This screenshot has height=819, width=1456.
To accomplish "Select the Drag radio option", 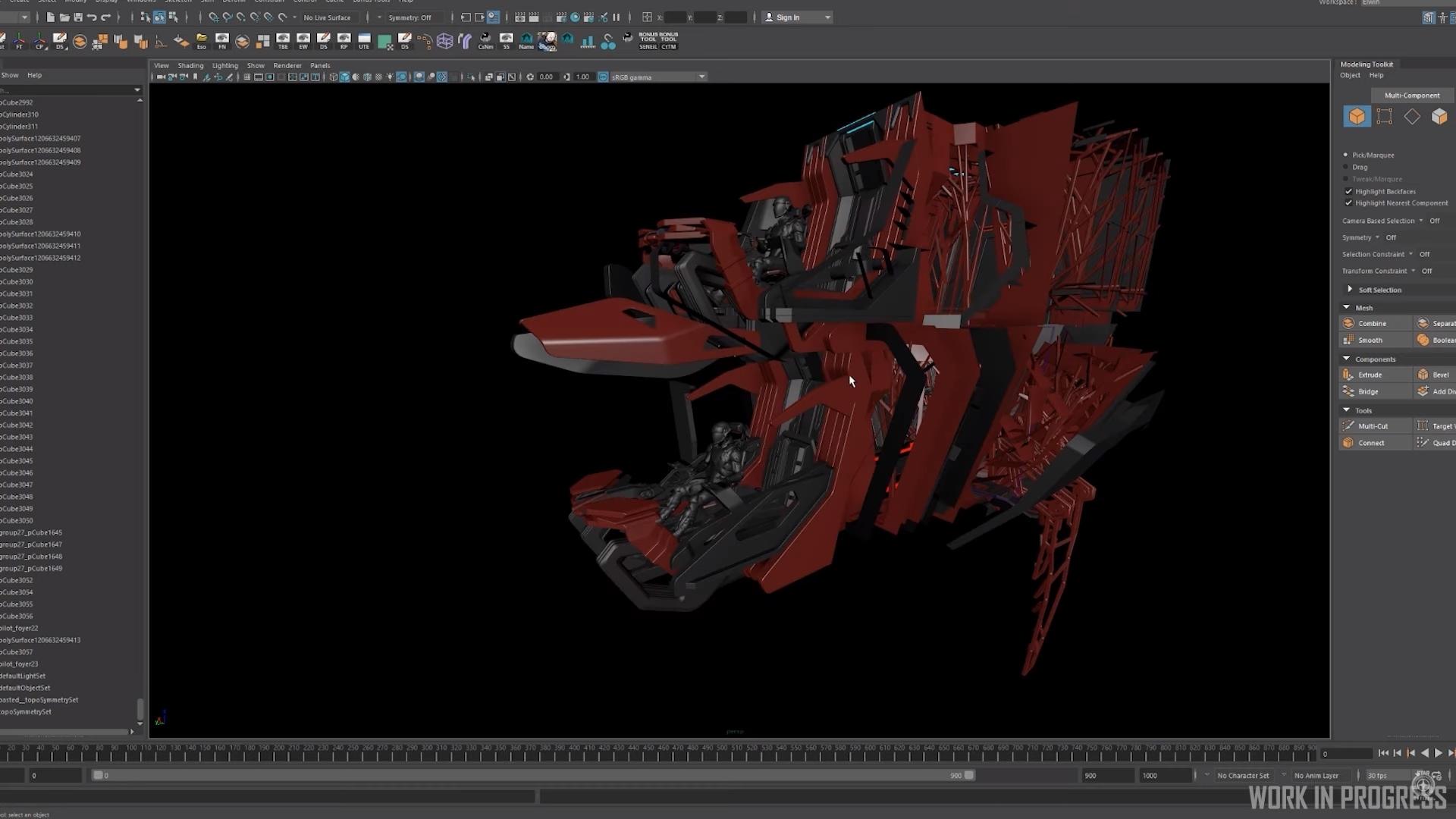I will tap(1346, 167).
